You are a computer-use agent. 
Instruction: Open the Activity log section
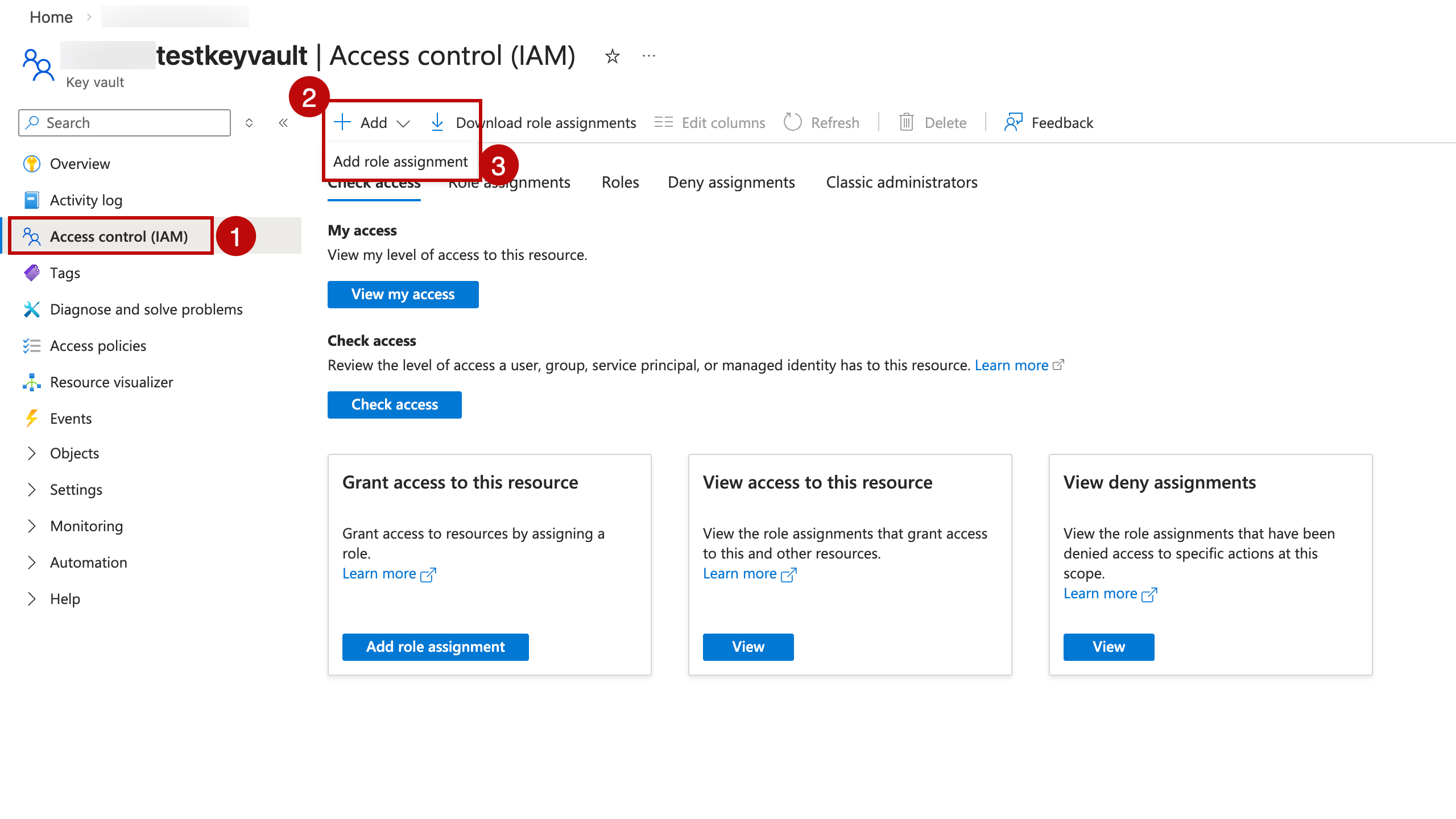pyautogui.click(x=86, y=200)
